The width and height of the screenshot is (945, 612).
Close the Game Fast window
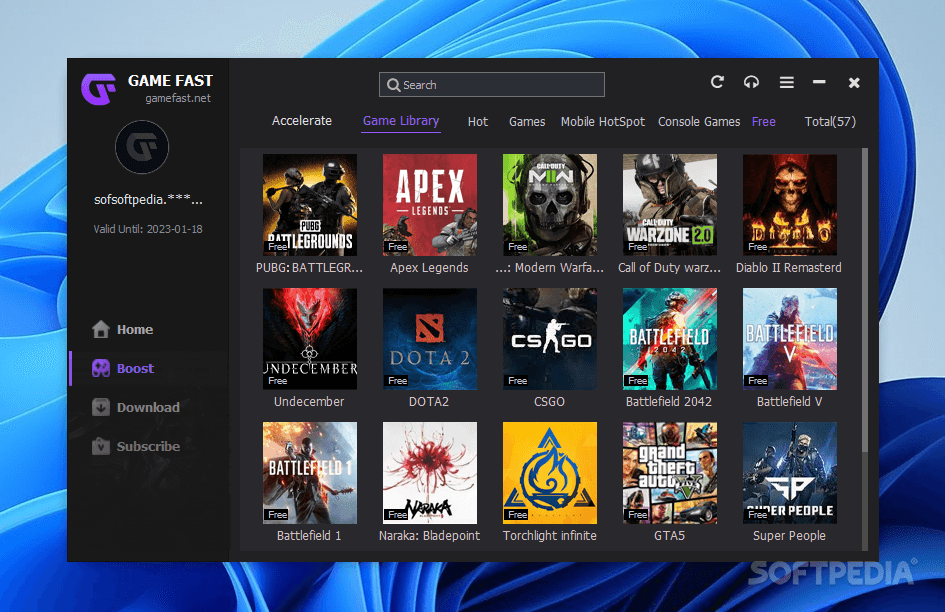coord(854,83)
